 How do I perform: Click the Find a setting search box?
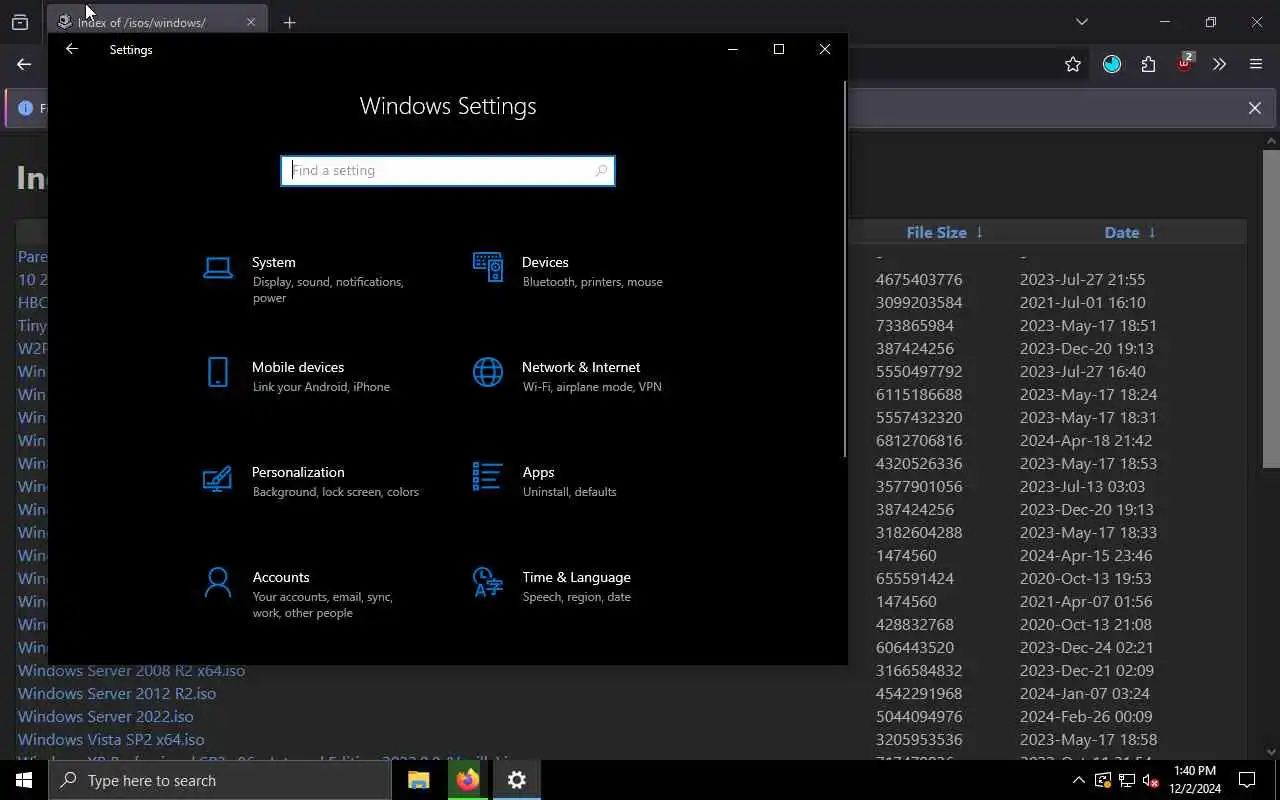448,171
